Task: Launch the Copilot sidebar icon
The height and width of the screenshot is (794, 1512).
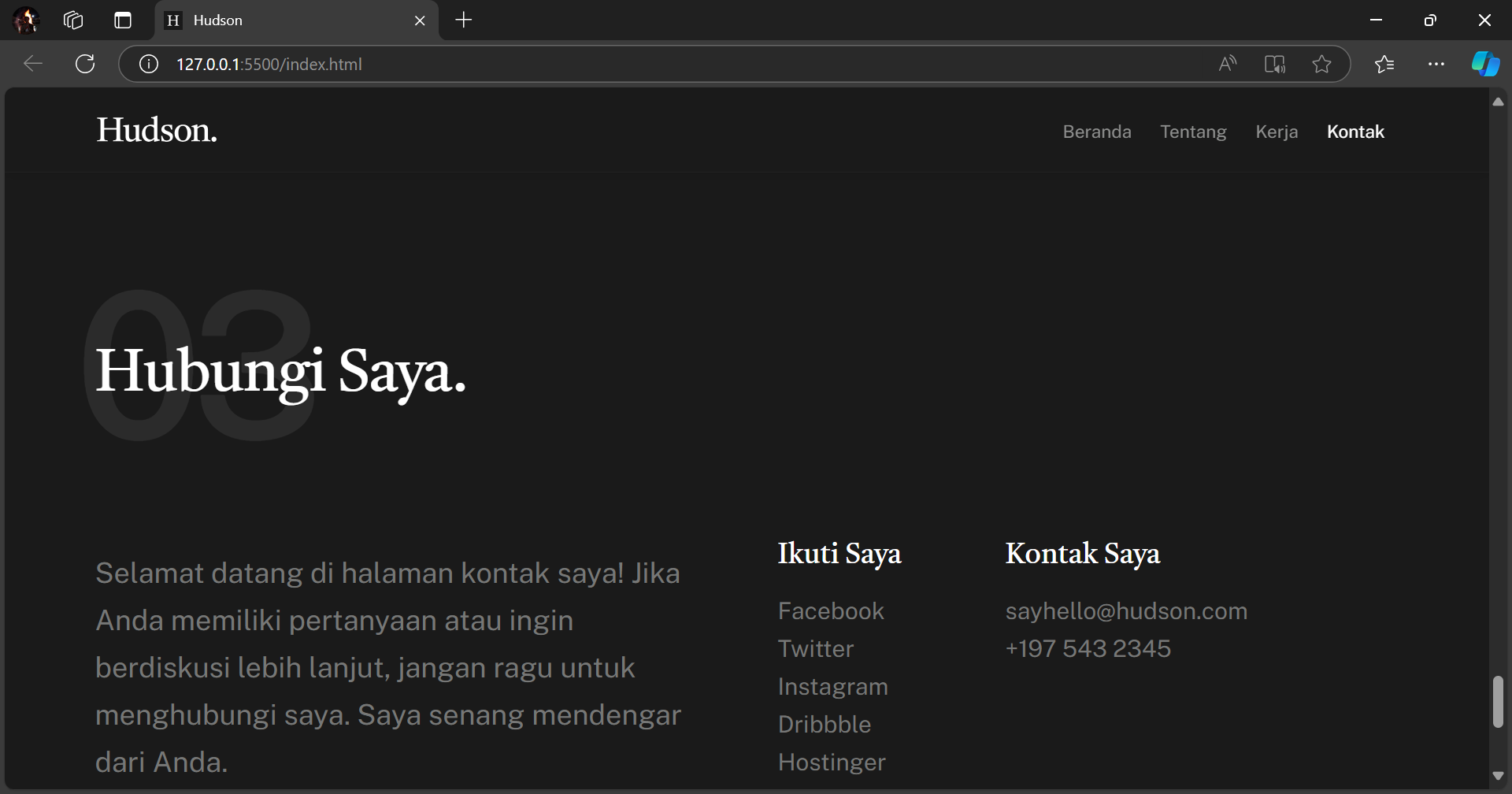Action: coord(1485,64)
